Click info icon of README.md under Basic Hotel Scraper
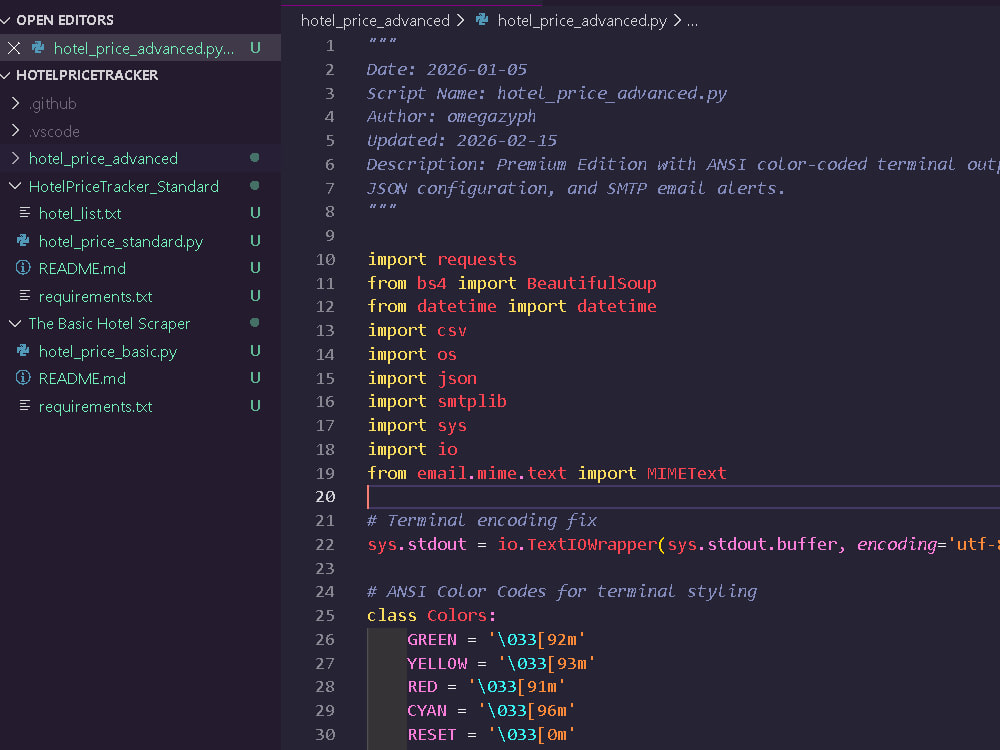1000x750 pixels. [x=24, y=378]
